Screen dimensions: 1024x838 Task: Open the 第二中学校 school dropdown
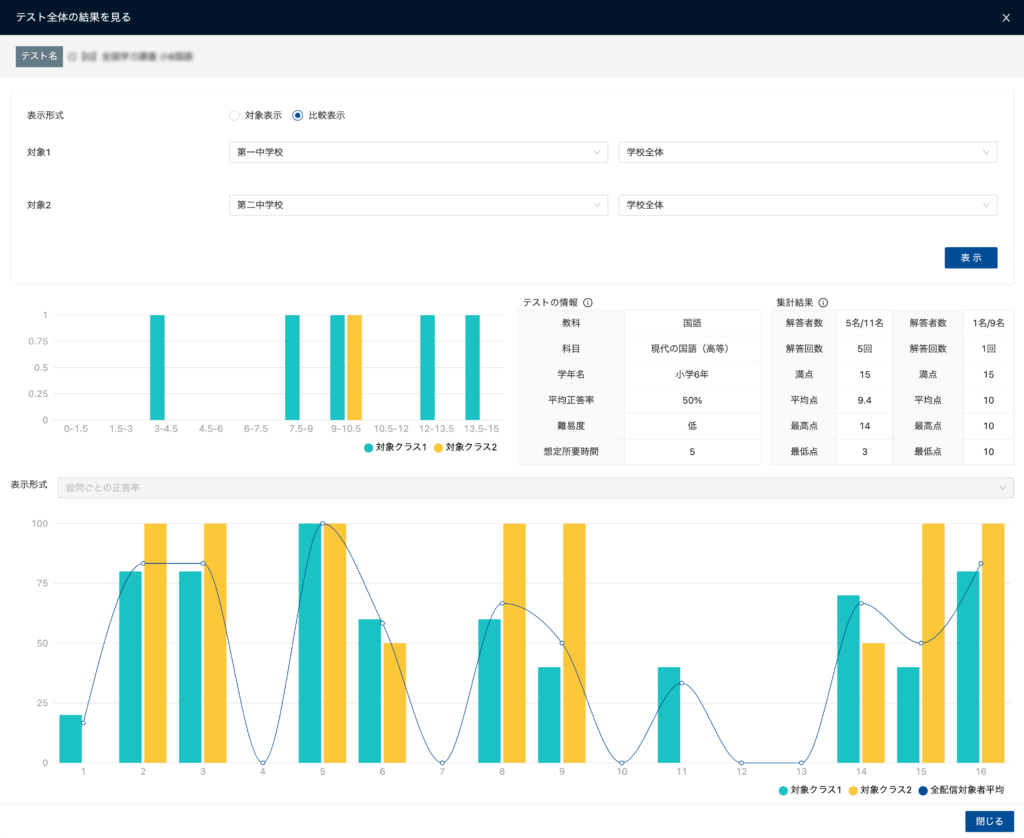(x=418, y=205)
